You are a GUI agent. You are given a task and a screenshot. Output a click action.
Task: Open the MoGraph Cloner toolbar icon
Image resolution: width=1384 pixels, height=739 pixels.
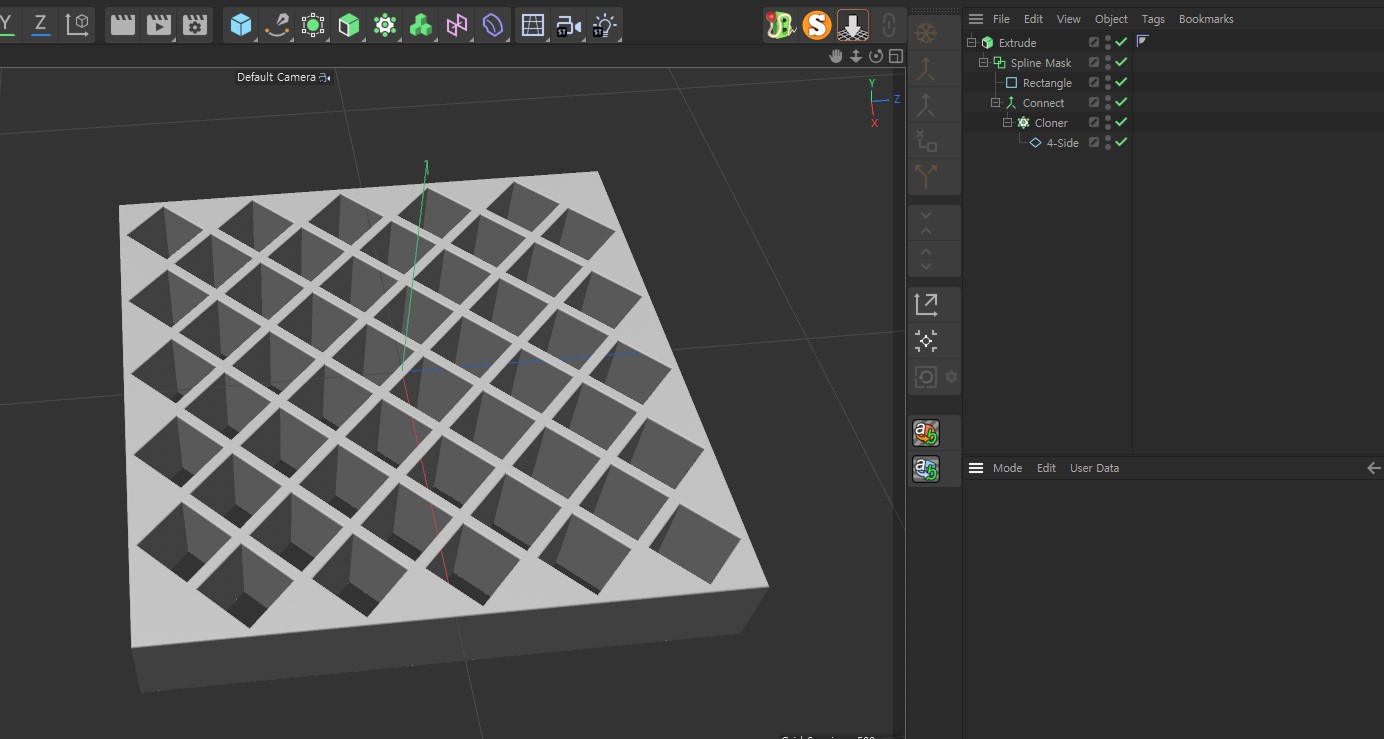tap(385, 25)
